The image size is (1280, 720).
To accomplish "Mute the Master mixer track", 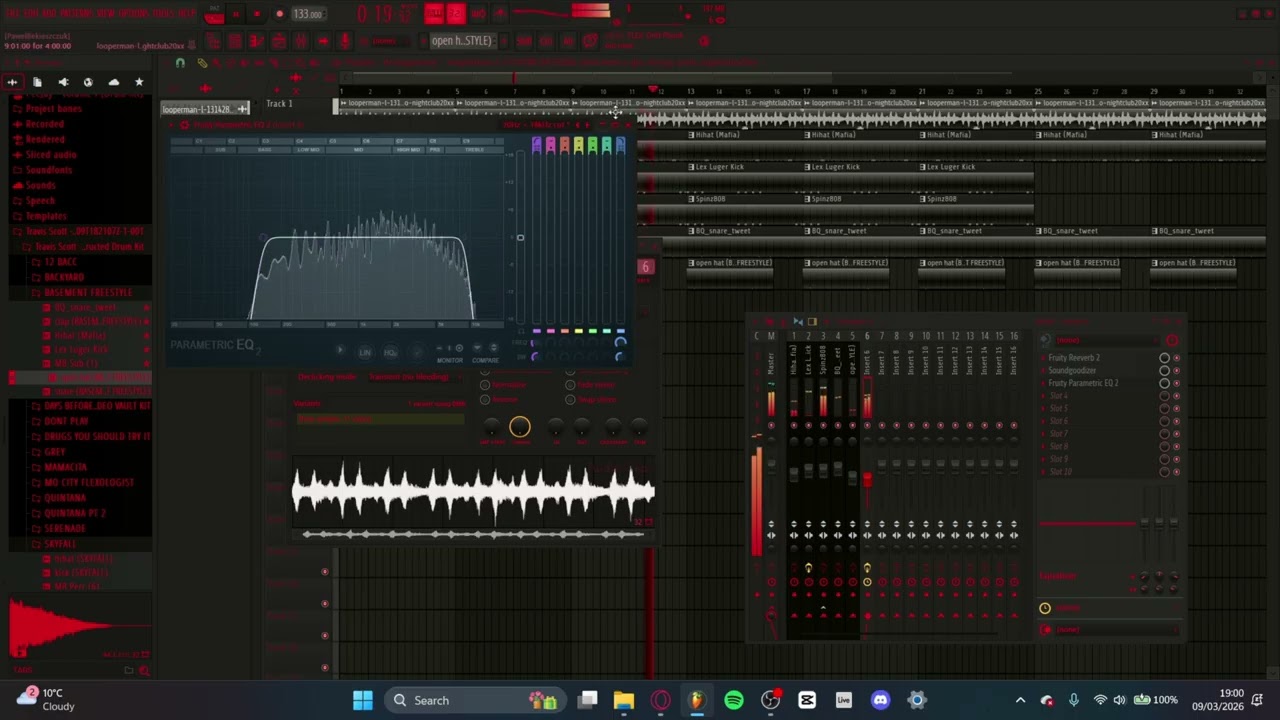I will [771, 425].
